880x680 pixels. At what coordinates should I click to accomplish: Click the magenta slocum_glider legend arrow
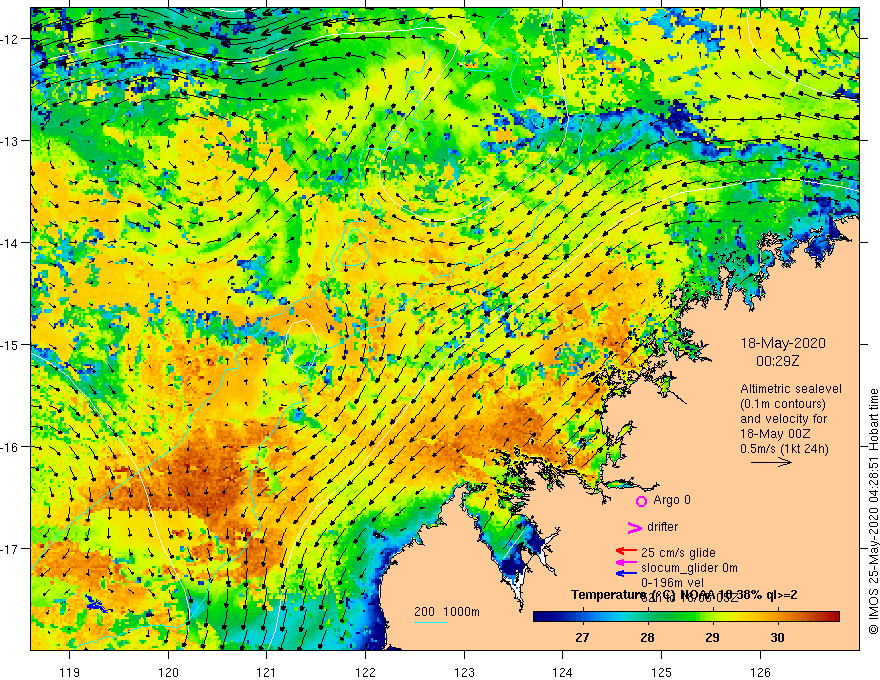coord(626,562)
